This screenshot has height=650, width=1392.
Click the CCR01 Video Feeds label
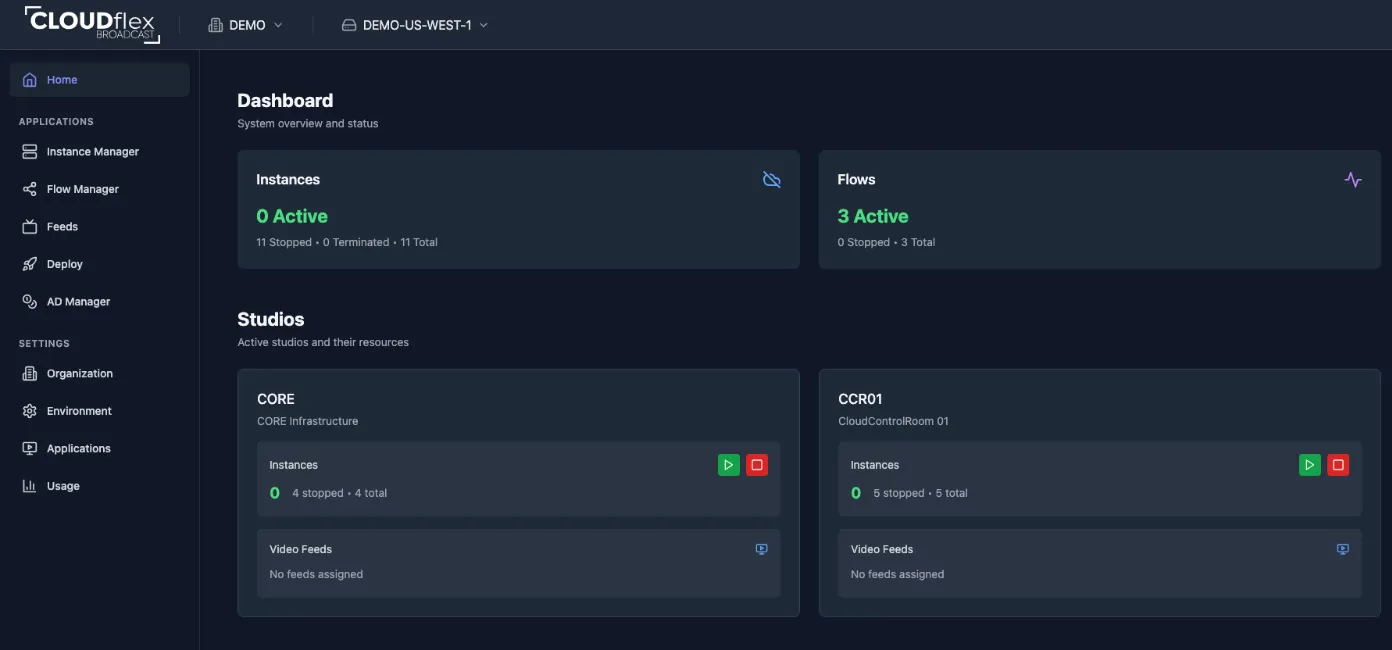[x=881, y=549]
